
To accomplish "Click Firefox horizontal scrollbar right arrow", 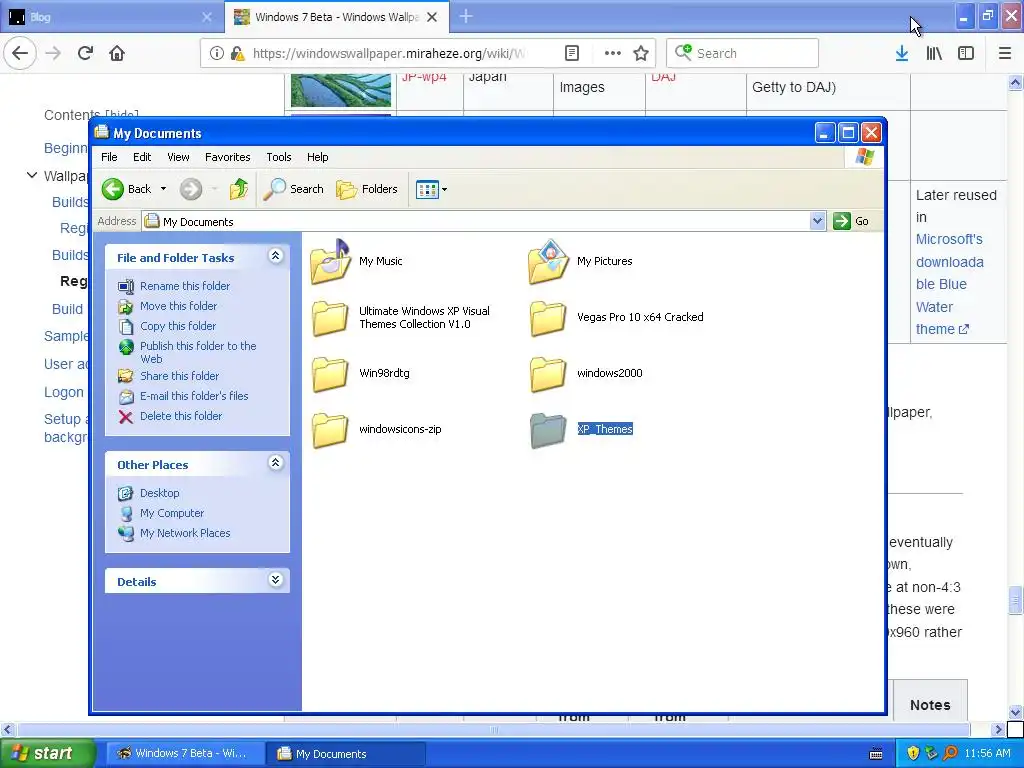I will click(x=997, y=729).
